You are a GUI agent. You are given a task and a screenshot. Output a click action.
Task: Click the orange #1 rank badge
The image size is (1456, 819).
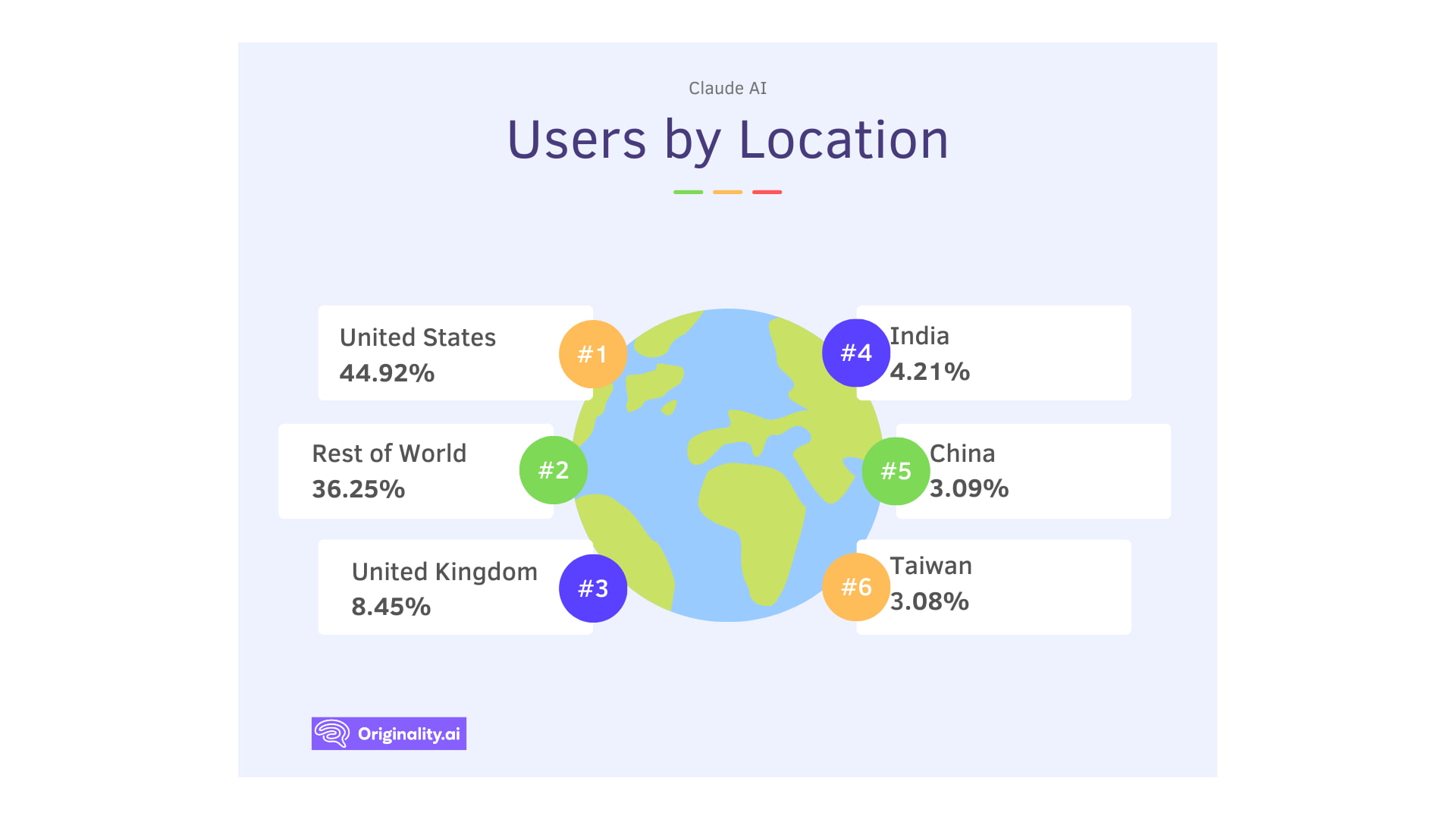coord(592,353)
